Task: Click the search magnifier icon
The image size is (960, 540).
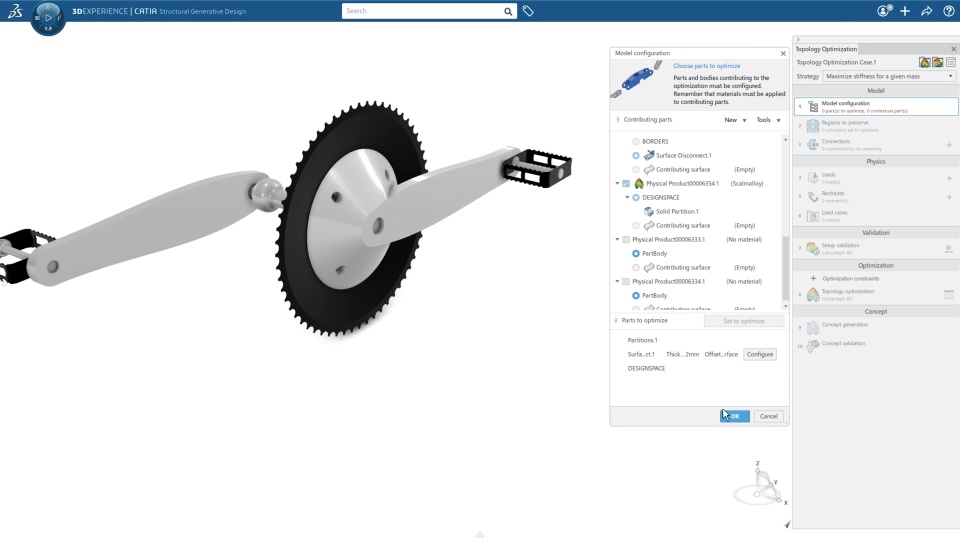Action: coord(508,11)
